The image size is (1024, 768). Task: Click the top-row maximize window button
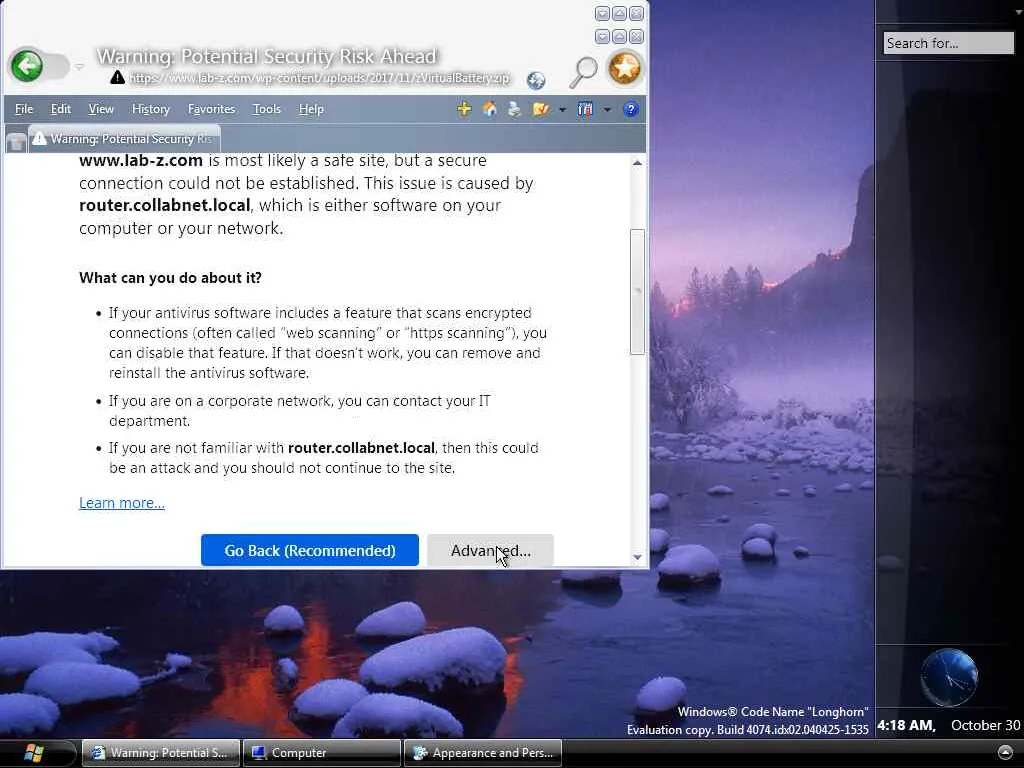(x=619, y=13)
